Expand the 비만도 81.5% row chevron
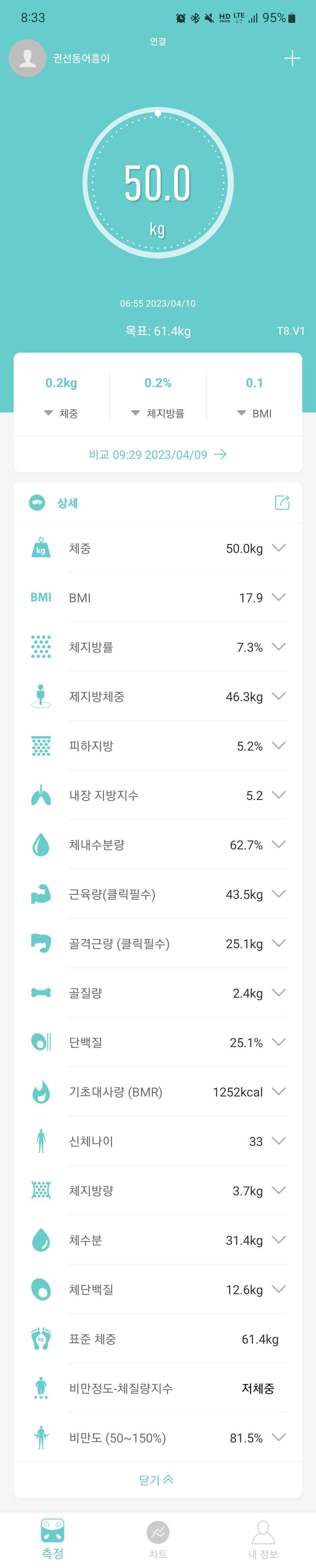The height and width of the screenshot is (1568, 316). point(279,1437)
